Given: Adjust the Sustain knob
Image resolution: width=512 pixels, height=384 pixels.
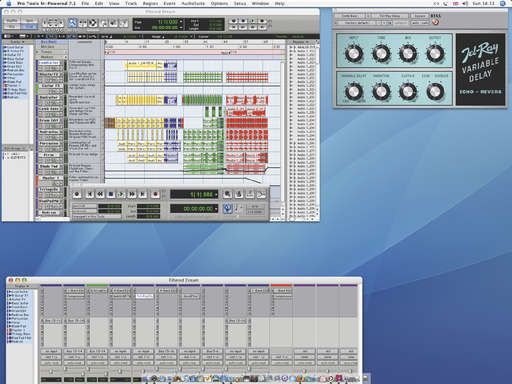Looking at the screenshot, I should tap(408, 91).
